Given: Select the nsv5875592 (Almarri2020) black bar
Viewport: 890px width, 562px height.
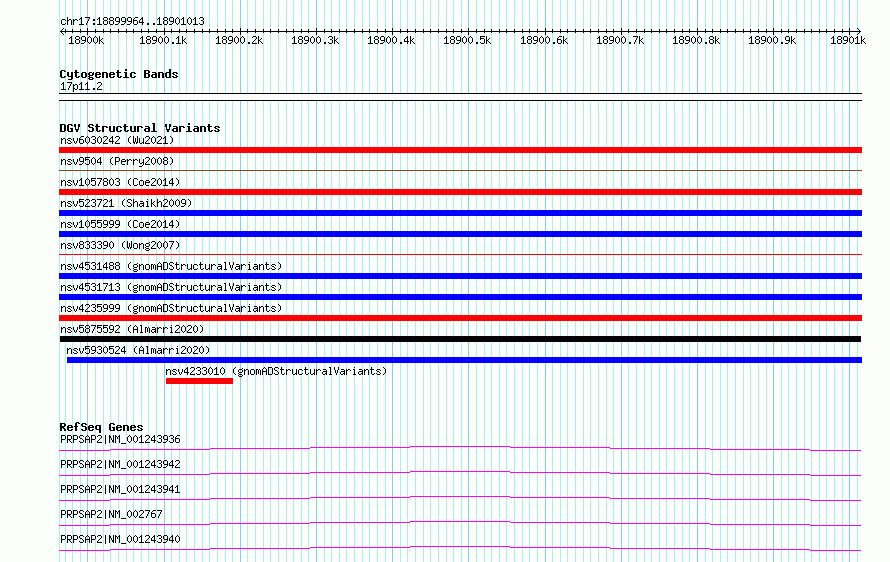Looking at the screenshot, I should [460, 339].
